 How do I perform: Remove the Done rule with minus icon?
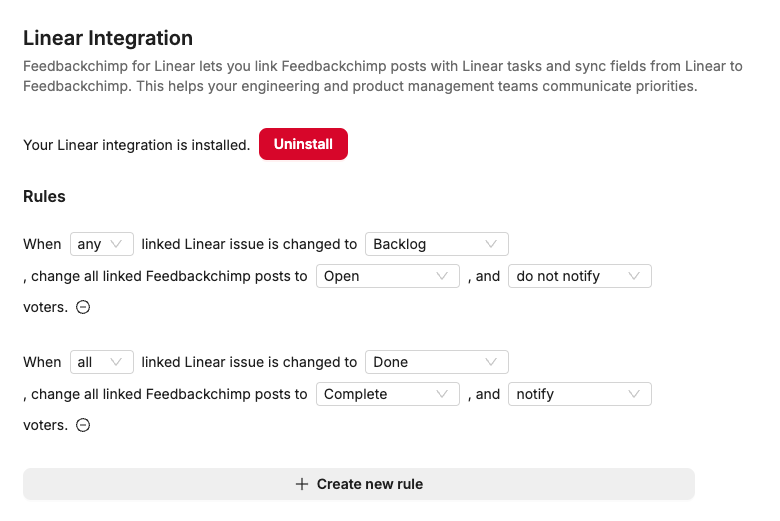(x=84, y=425)
